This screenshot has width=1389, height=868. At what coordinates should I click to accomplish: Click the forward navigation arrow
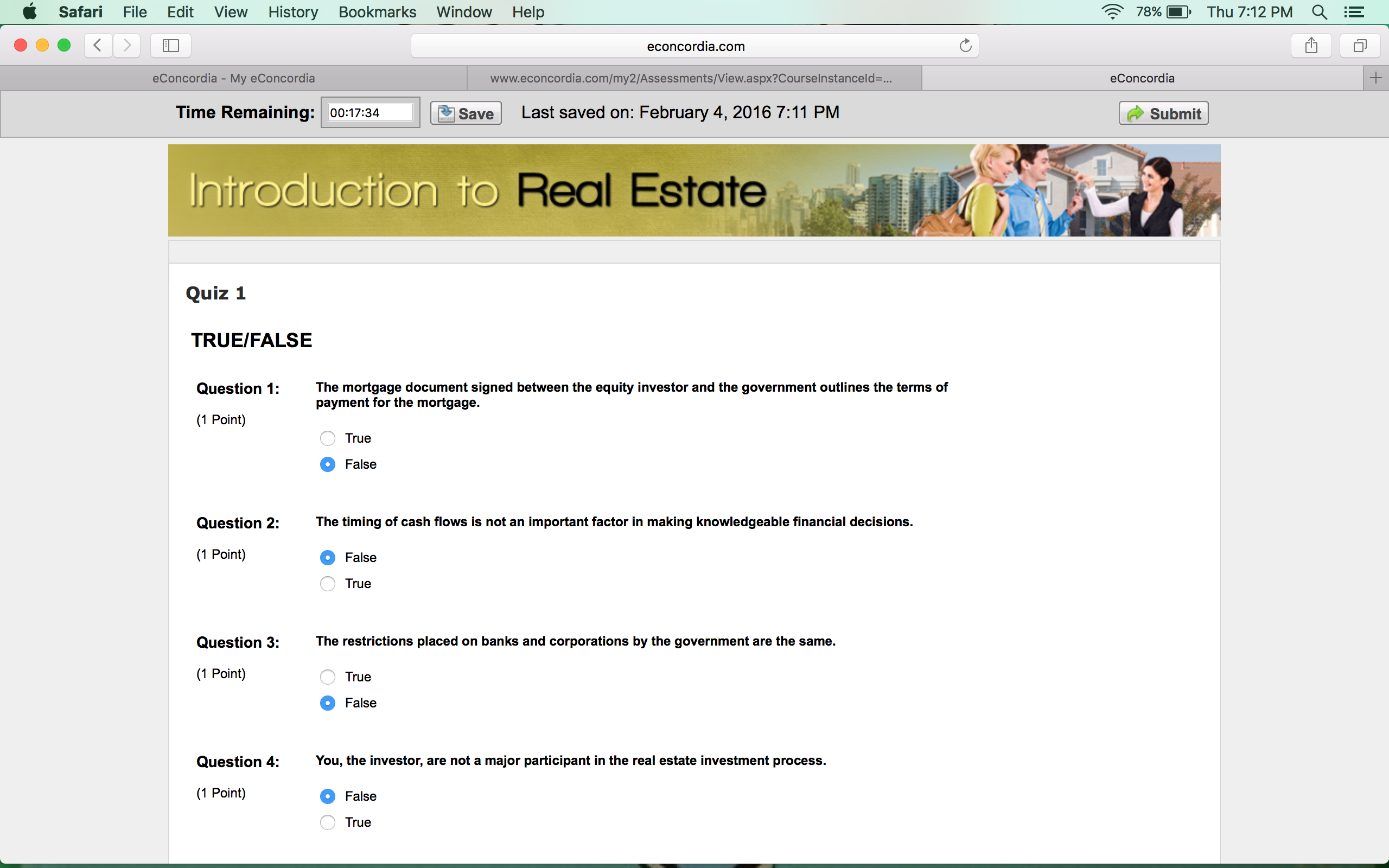pyautogui.click(x=127, y=46)
